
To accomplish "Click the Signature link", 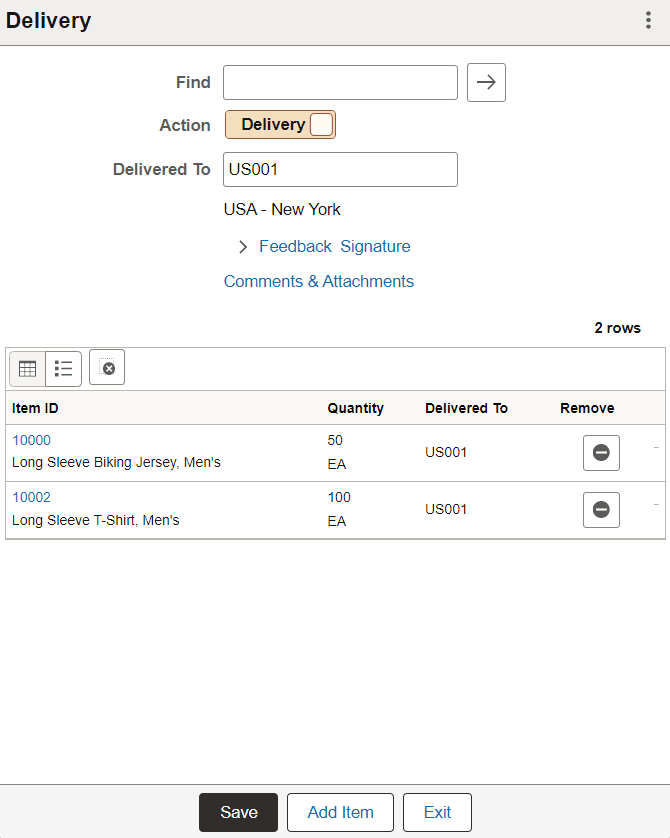I will click(375, 246).
